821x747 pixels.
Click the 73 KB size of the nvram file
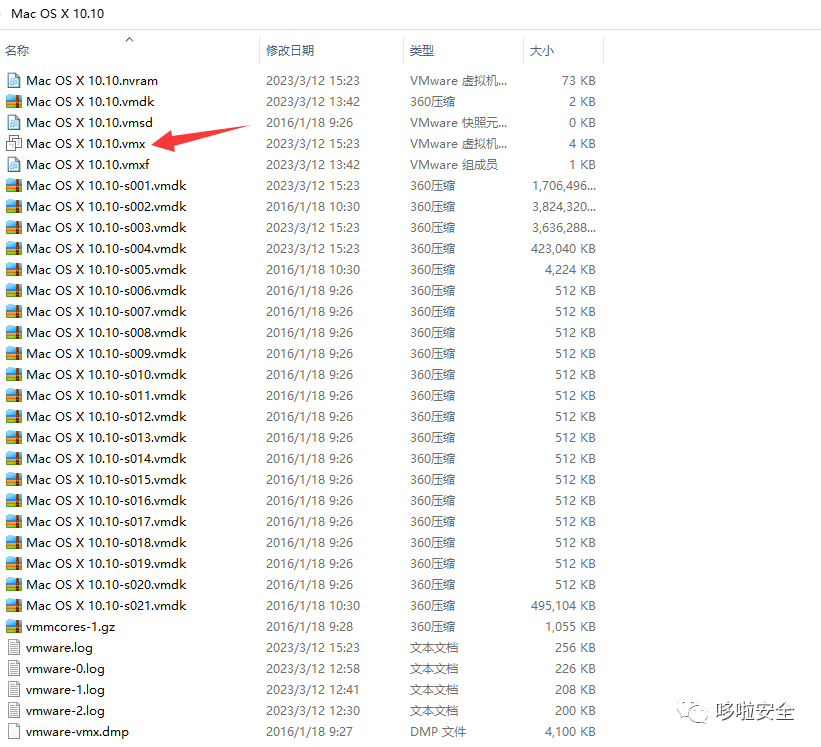click(579, 81)
